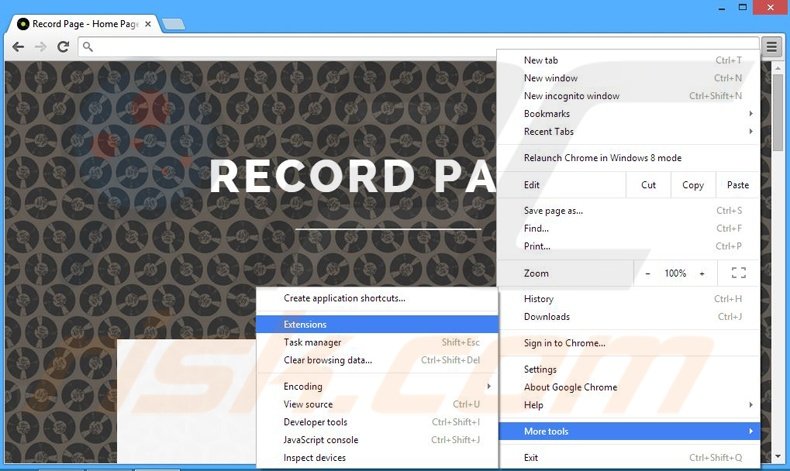The image size is (790, 471).
Task: Select Find... in the menu
Action: point(628,228)
